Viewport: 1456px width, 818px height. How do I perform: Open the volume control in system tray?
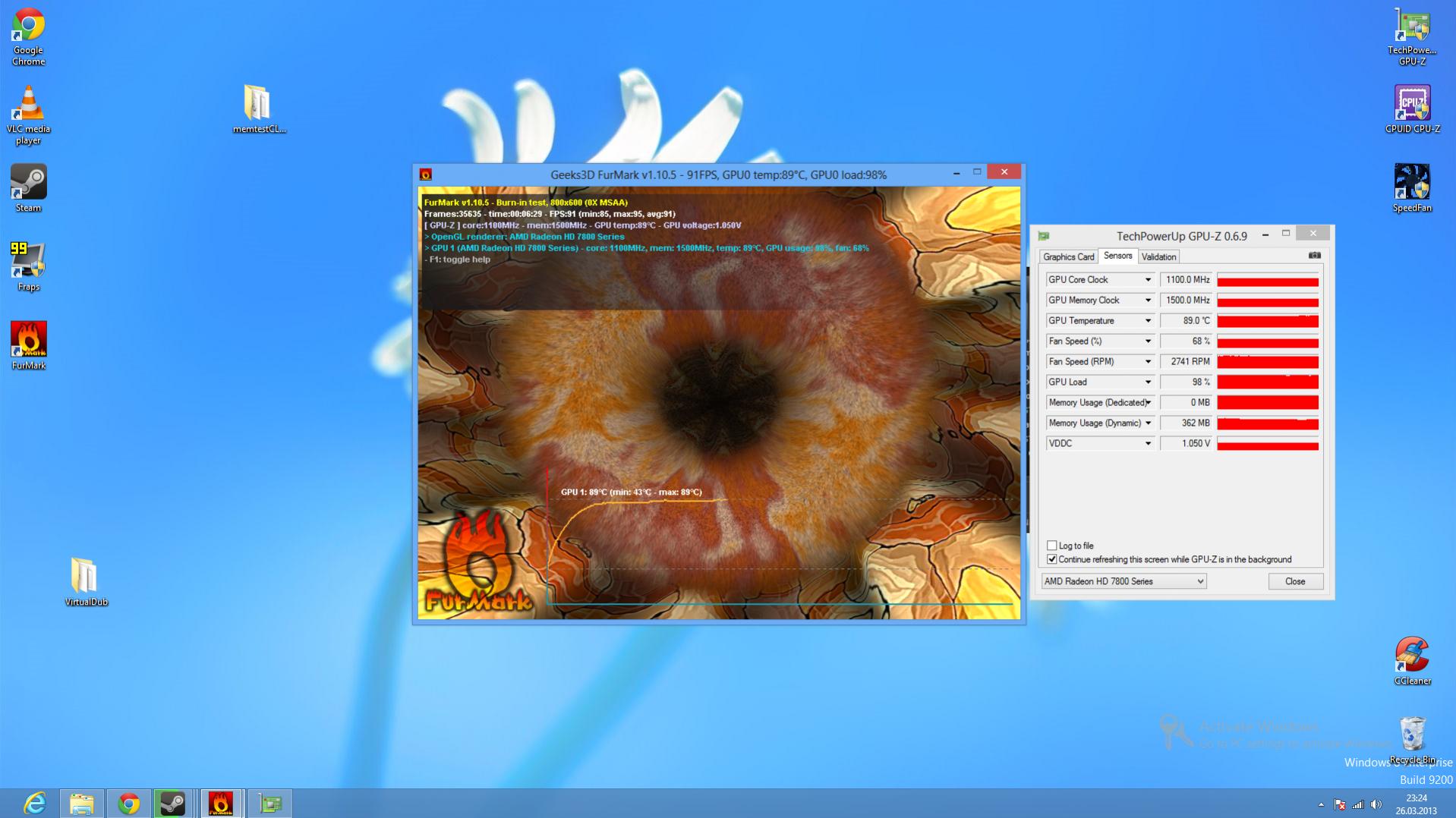1376,804
